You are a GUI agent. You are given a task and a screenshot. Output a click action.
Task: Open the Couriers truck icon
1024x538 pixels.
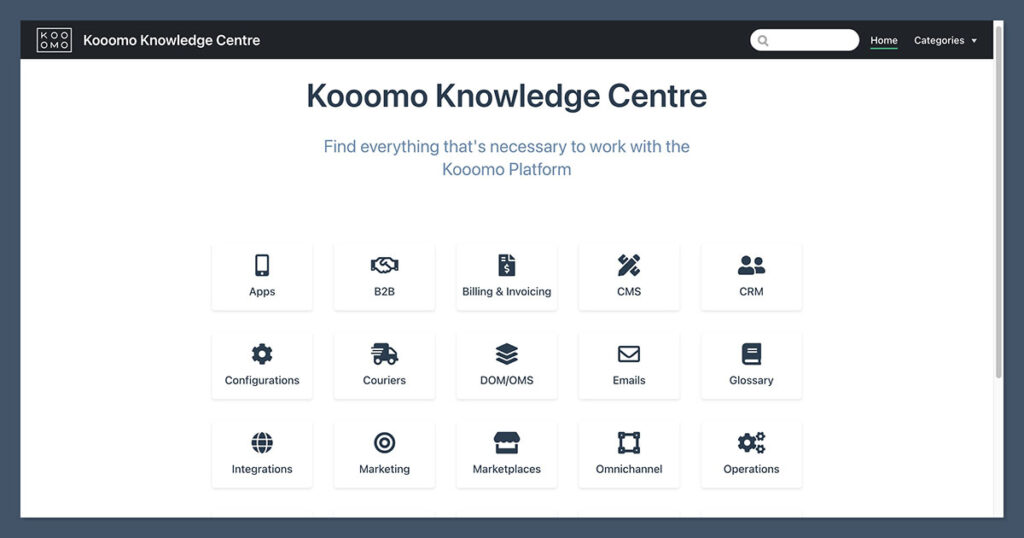(385, 354)
